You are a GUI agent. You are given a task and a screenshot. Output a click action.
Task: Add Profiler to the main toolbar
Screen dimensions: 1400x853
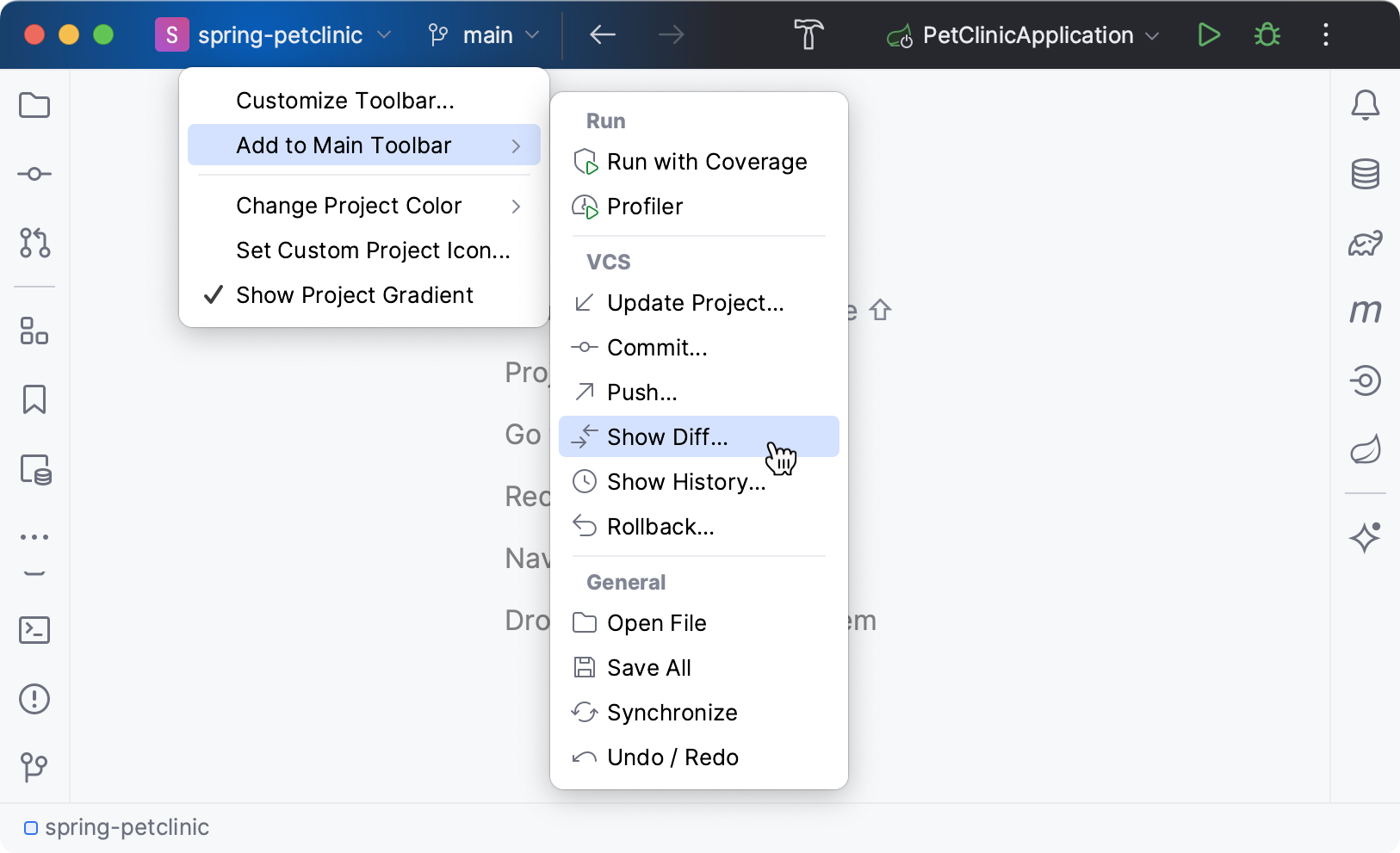[x=699, y=207]
